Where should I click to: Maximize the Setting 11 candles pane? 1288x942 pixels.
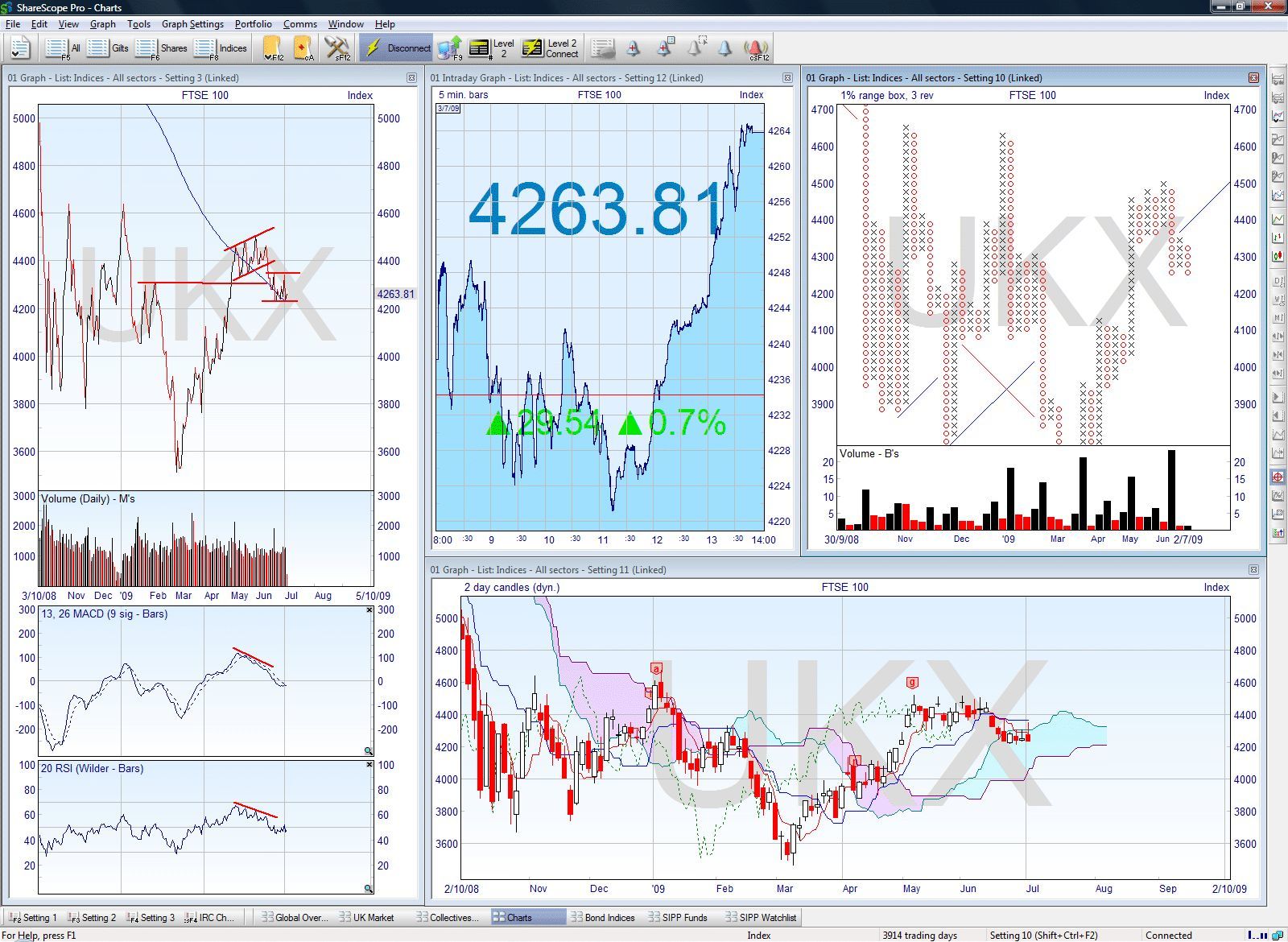point(1253,570)
